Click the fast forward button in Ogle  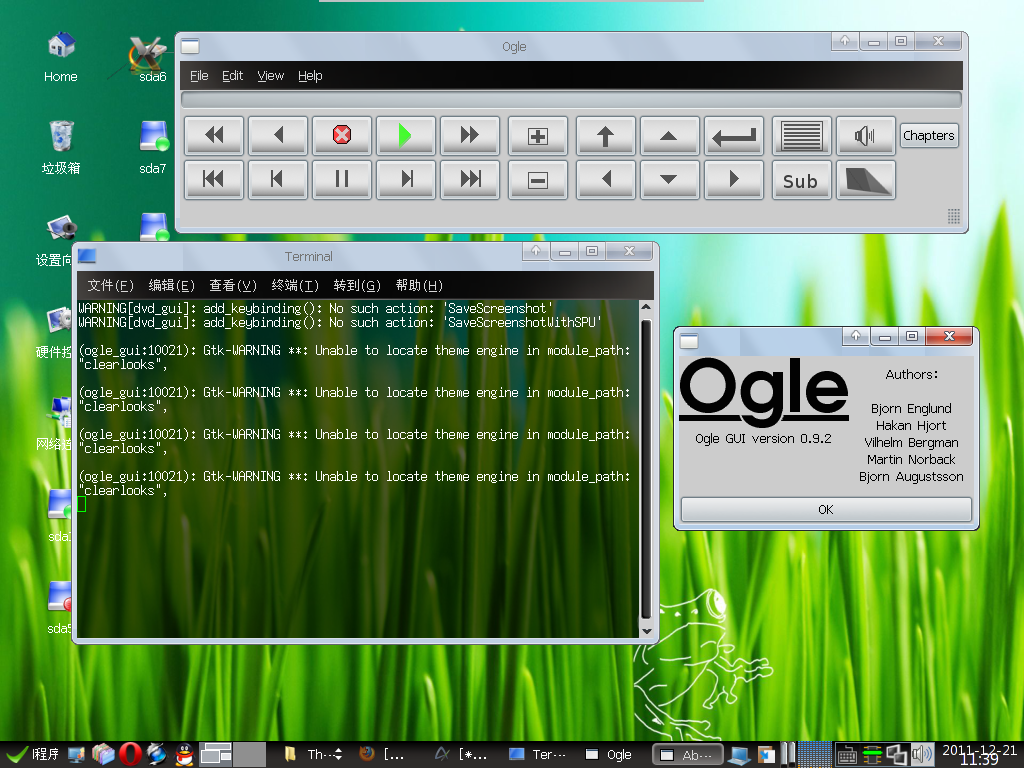[x=470, y=136]
